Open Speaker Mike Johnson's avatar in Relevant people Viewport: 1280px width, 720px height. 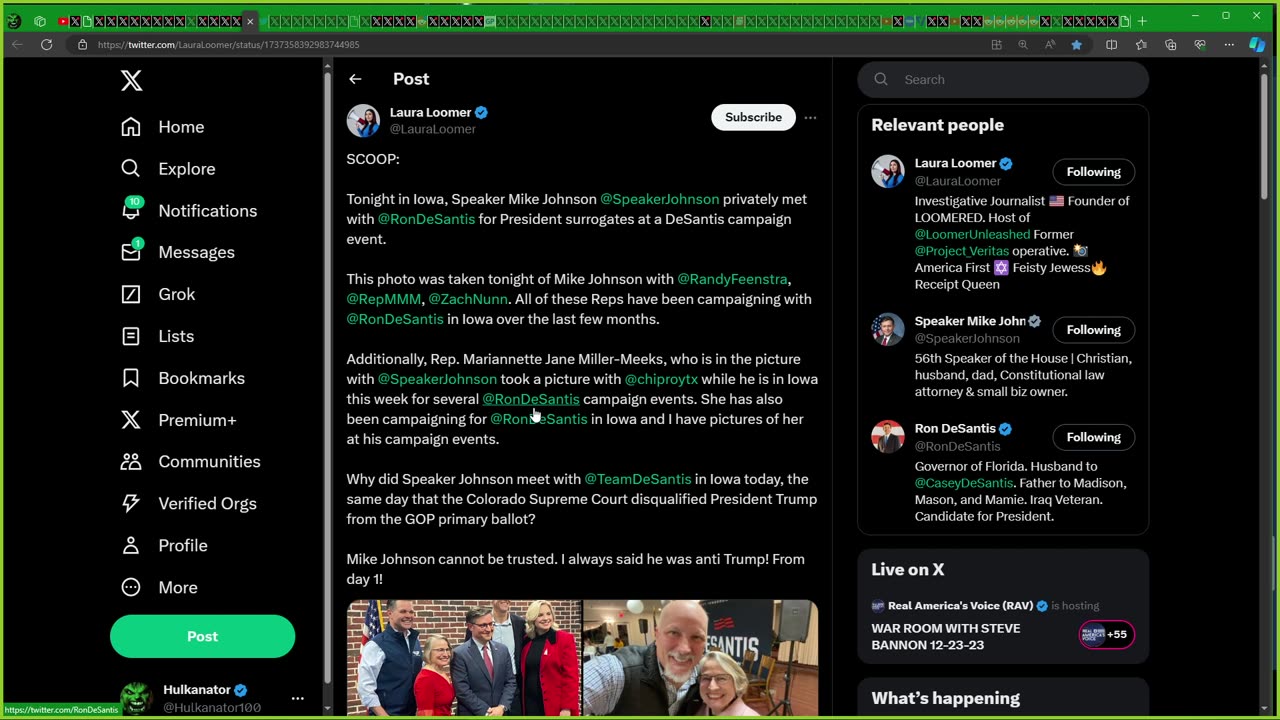coord(887,330)
